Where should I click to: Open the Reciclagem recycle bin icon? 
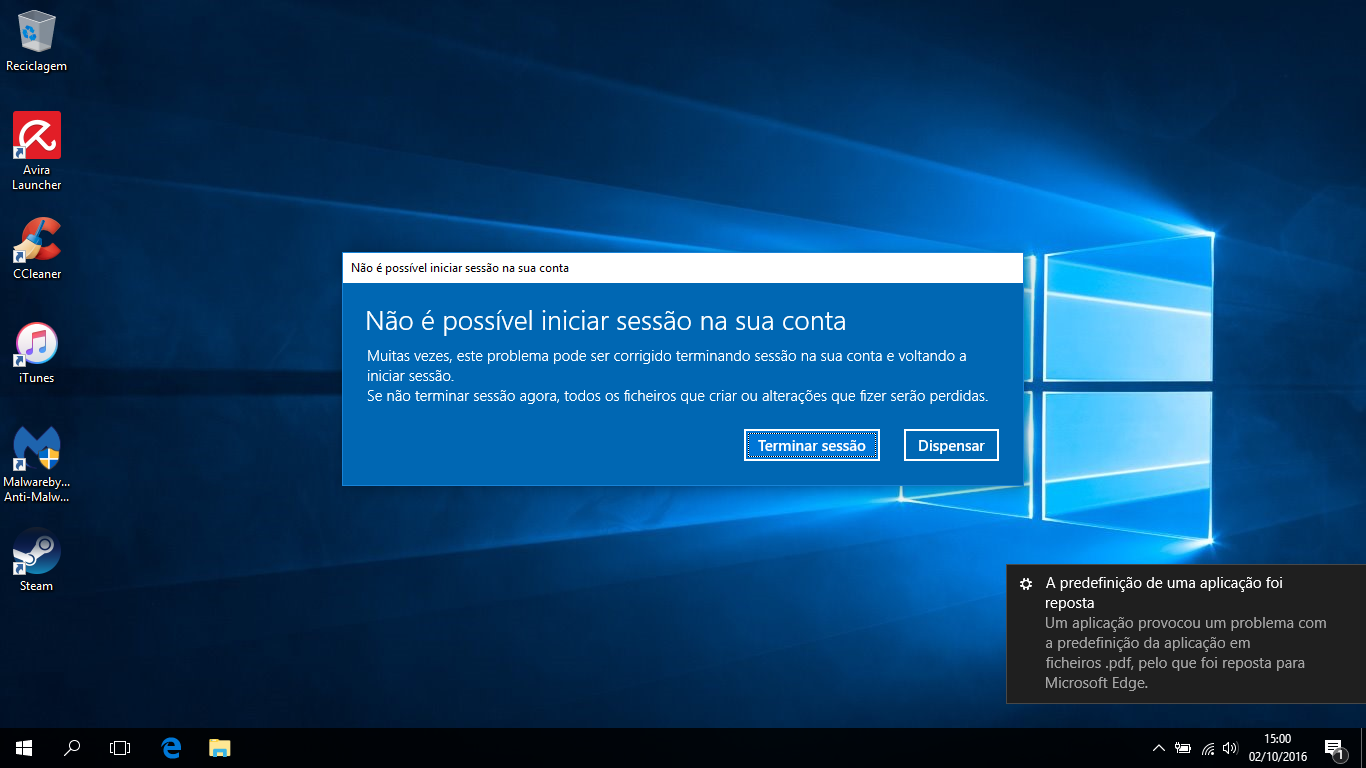click(x=36, y=40)
